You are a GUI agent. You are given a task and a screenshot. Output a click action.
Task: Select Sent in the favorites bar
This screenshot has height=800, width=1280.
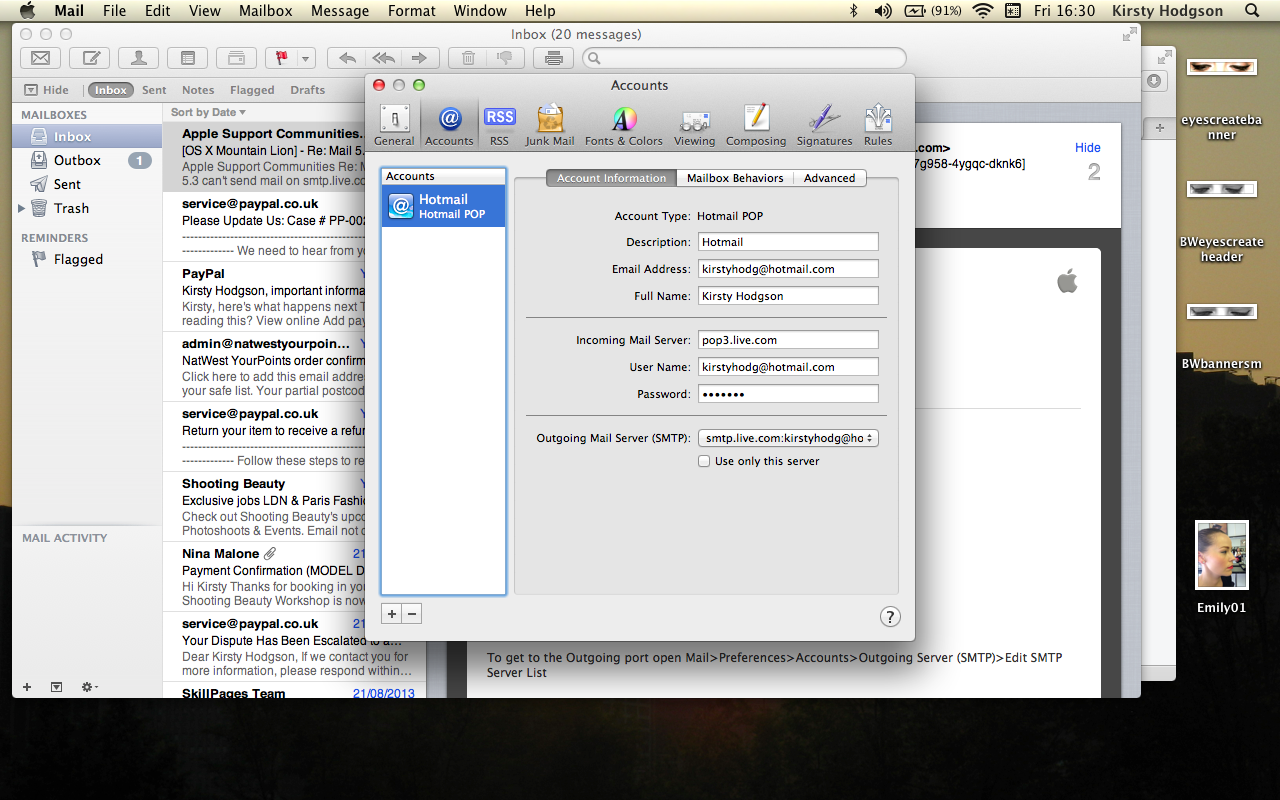(x=154, y=90)
